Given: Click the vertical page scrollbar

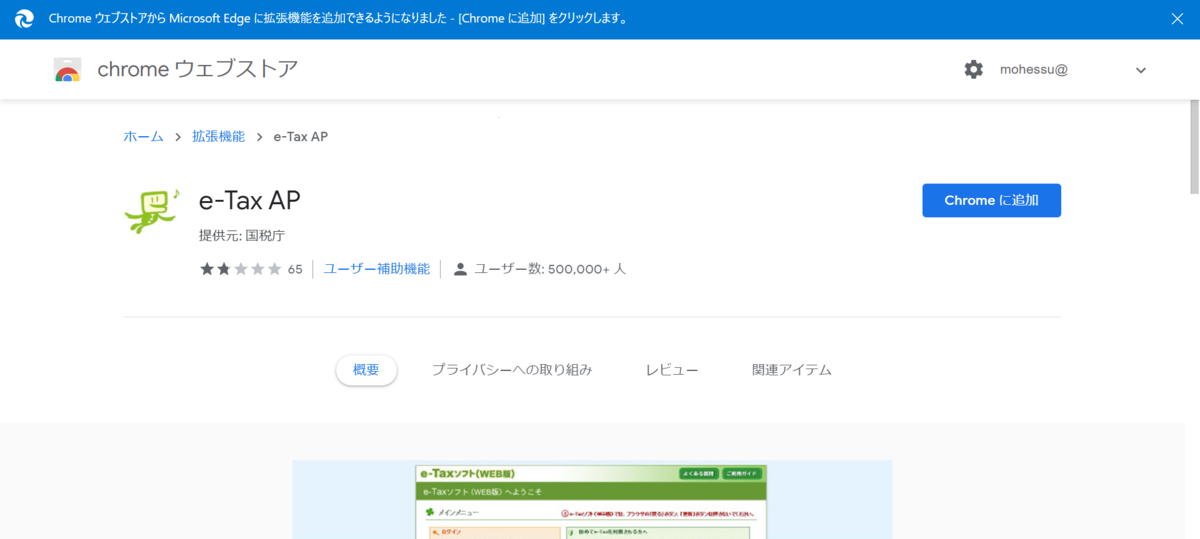Looking at the screenshot, I should (1194, 145).
